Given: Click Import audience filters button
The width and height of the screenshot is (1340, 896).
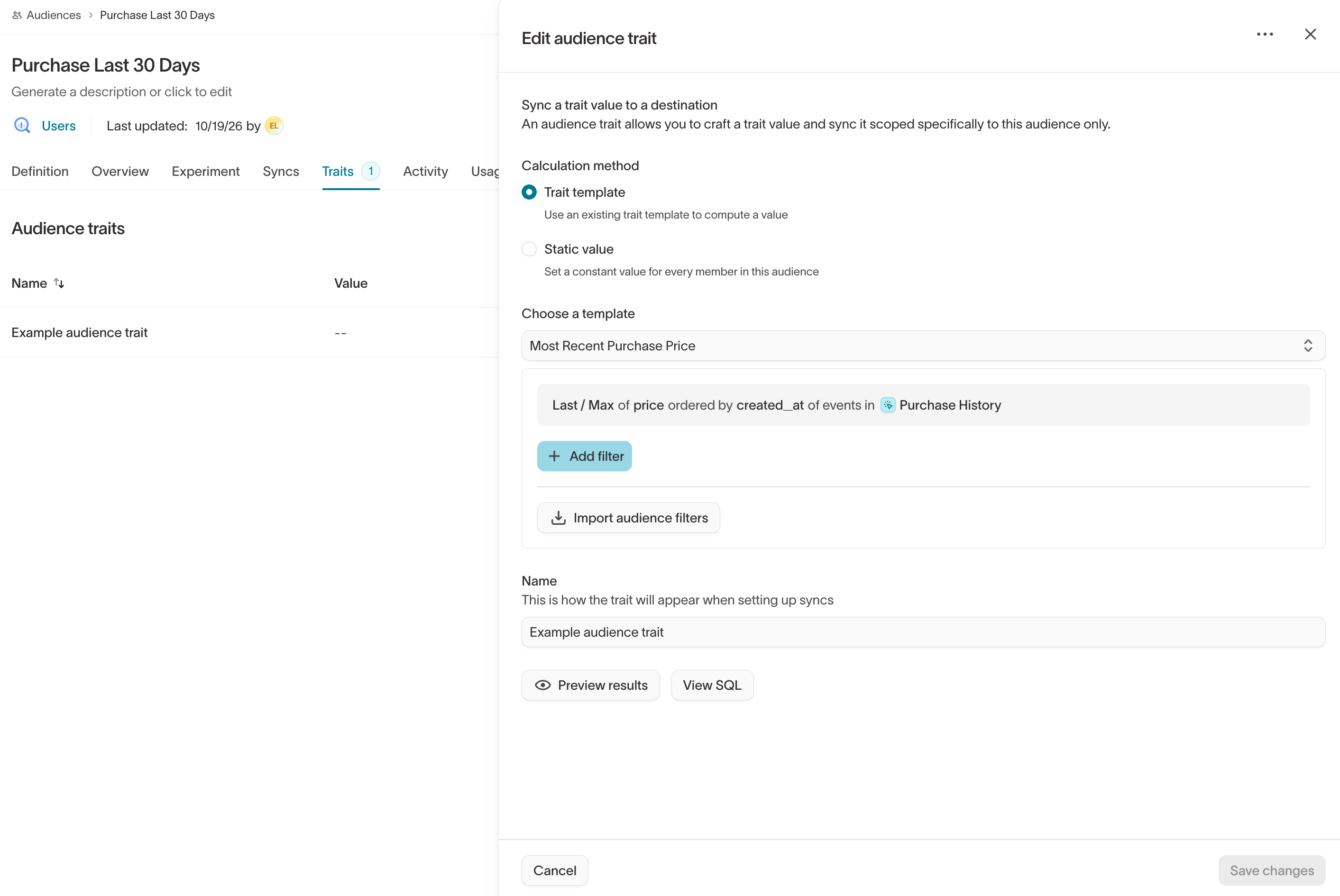Looking at the screenshot, I should tap(628, 518).
